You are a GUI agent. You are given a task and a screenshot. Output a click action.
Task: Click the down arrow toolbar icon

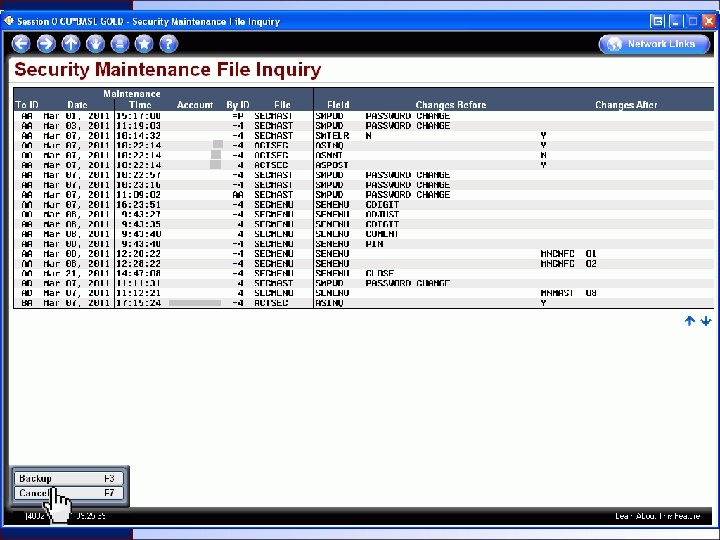(95, 44)
